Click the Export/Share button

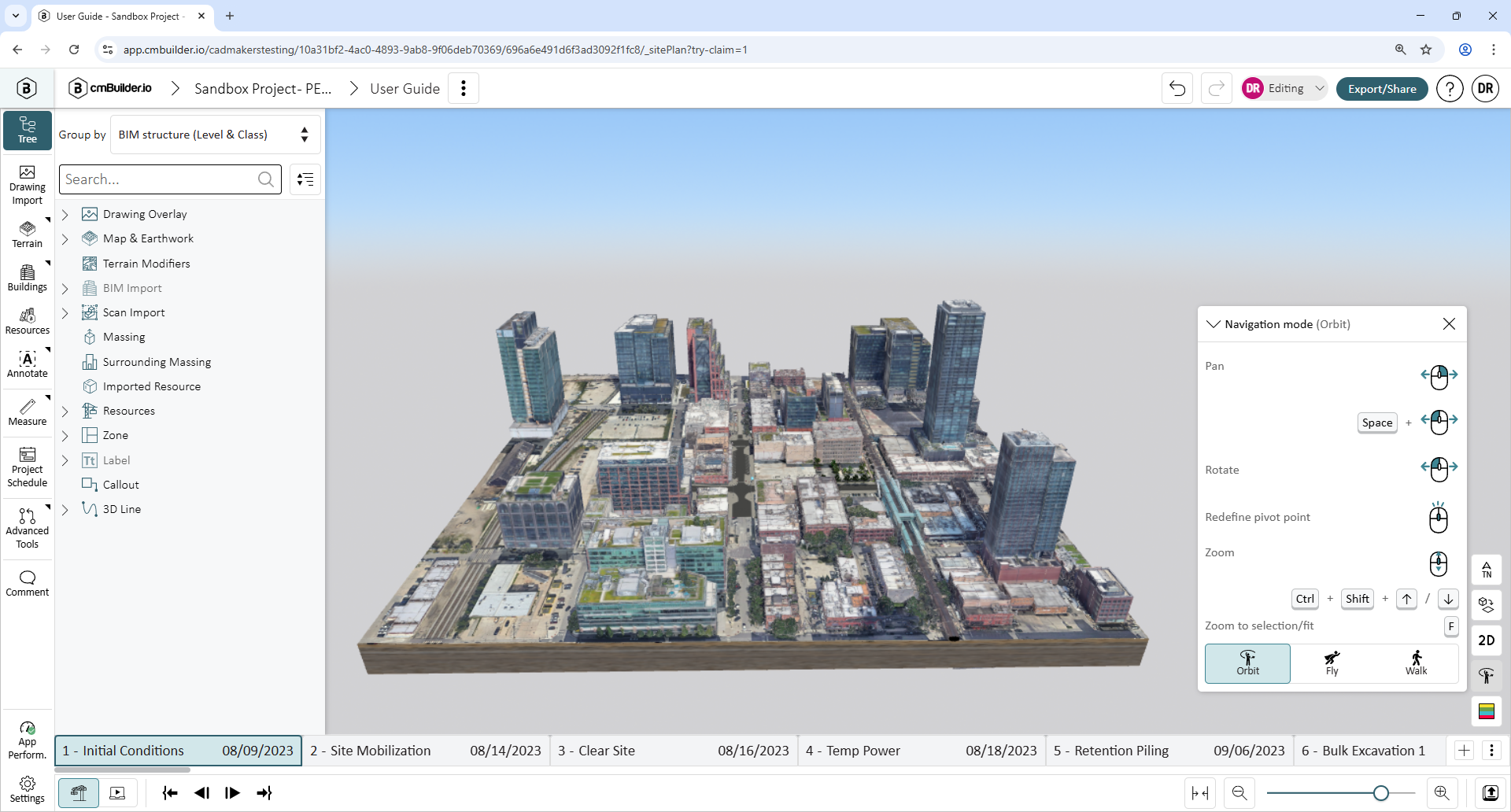point(1382,89)
